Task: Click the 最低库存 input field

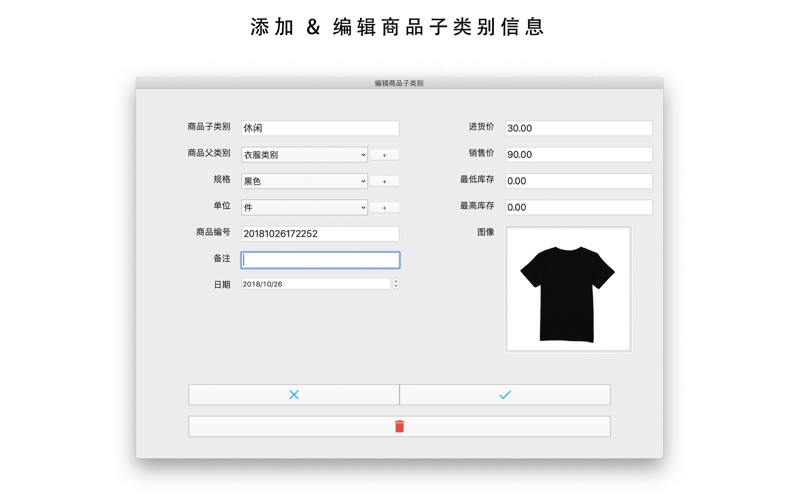Action: (579, 181)
